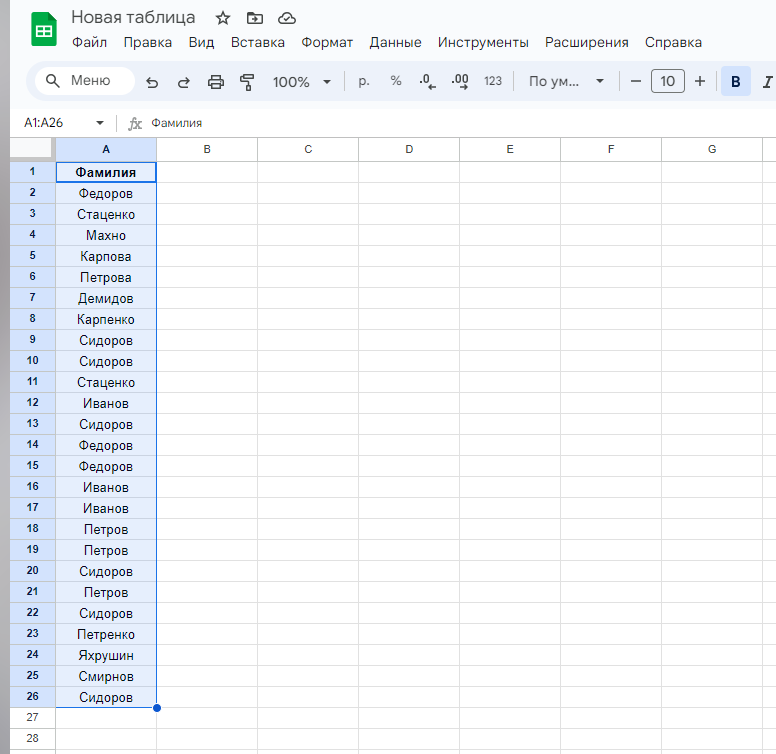Select column D header
Viewport: 776px width, 754px height.
[409, 149]
